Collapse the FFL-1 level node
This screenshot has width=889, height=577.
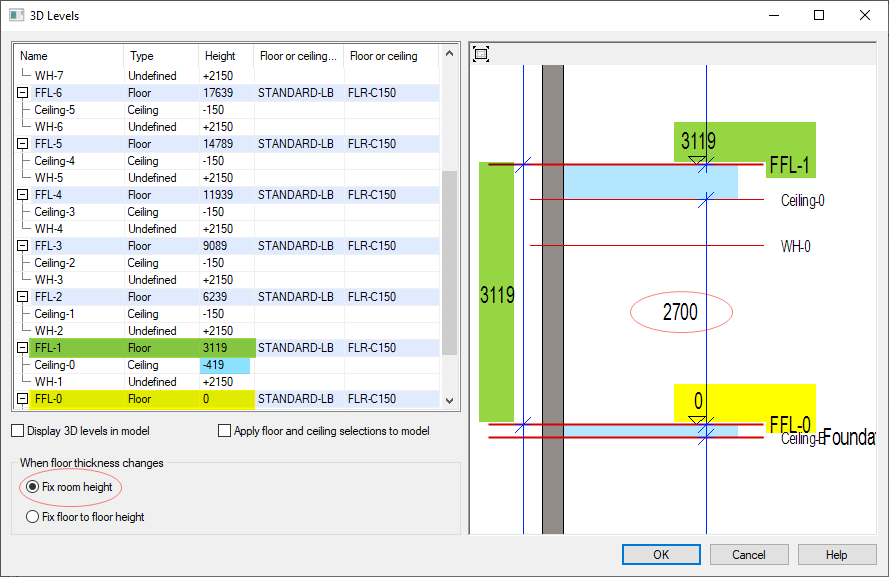pos(22,348)
